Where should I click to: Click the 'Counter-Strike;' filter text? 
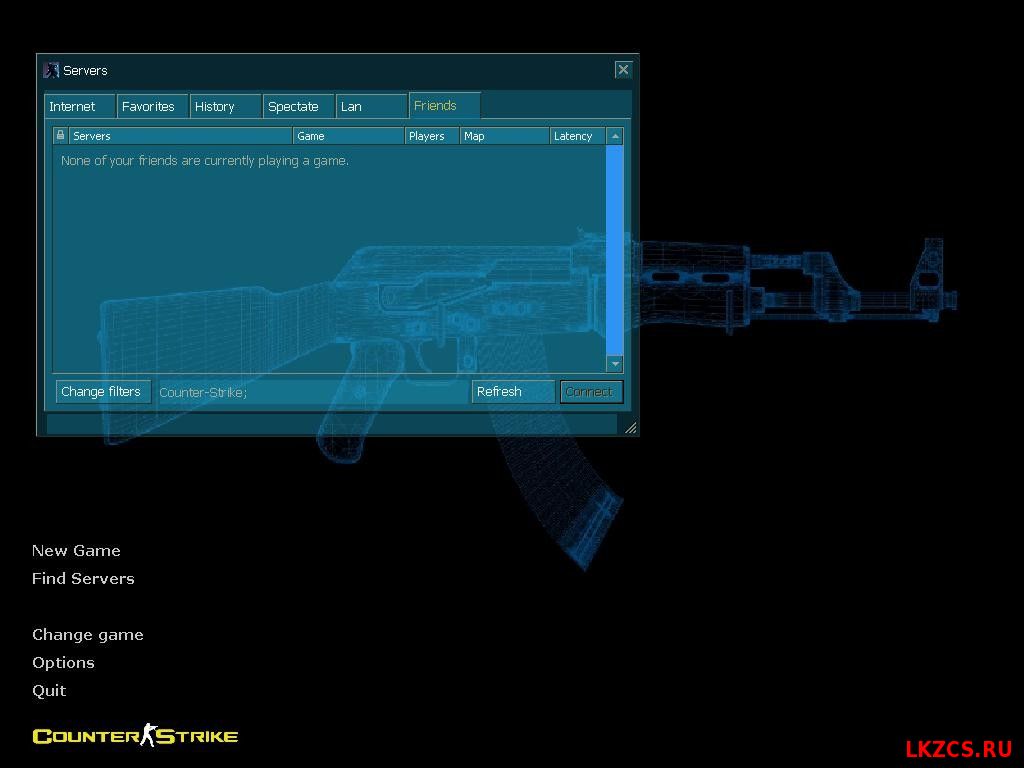click(x=203, y=392)
